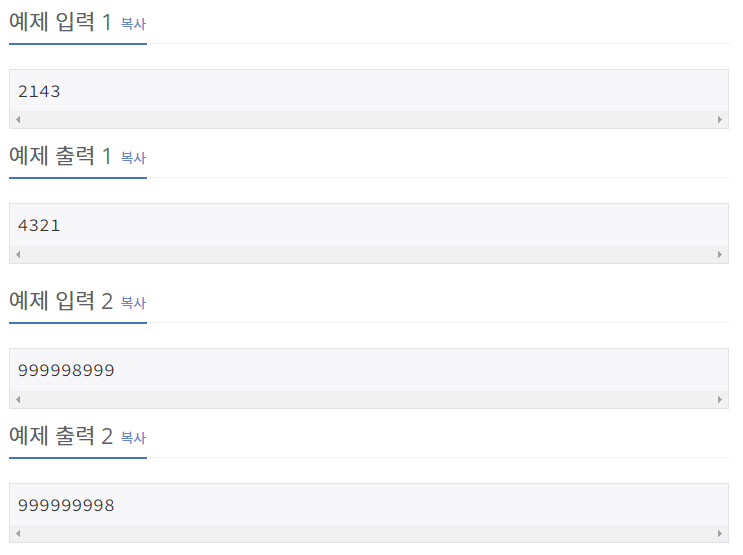Click the 2143 sample input text

click(x=39, y=91)
